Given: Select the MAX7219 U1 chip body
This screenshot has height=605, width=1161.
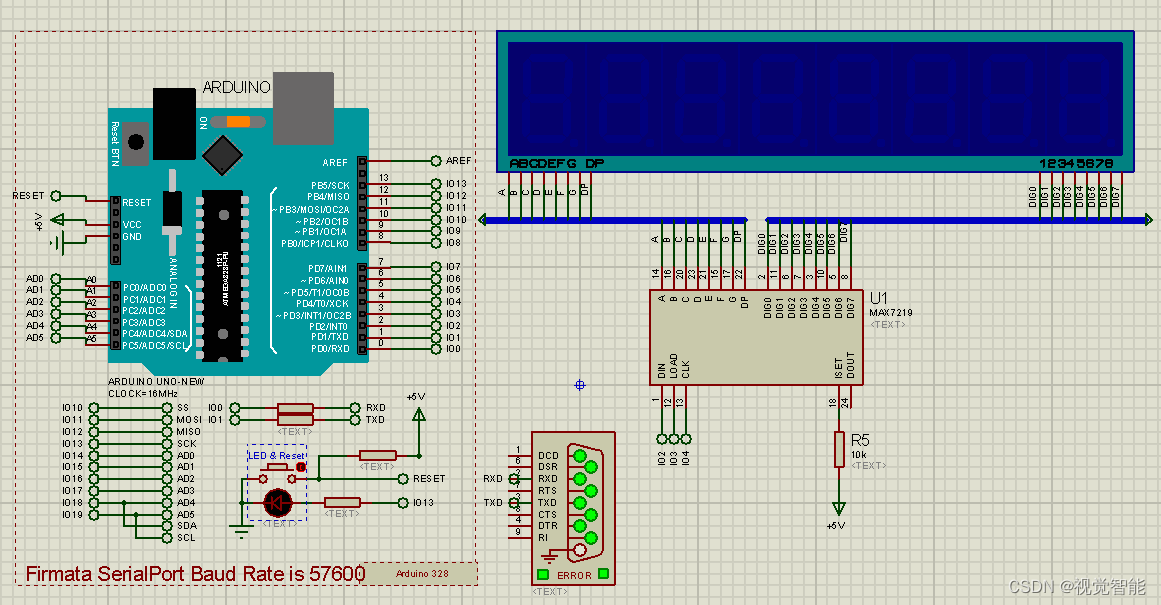Looking at the screenshot, I should click(x=756, y=337).
